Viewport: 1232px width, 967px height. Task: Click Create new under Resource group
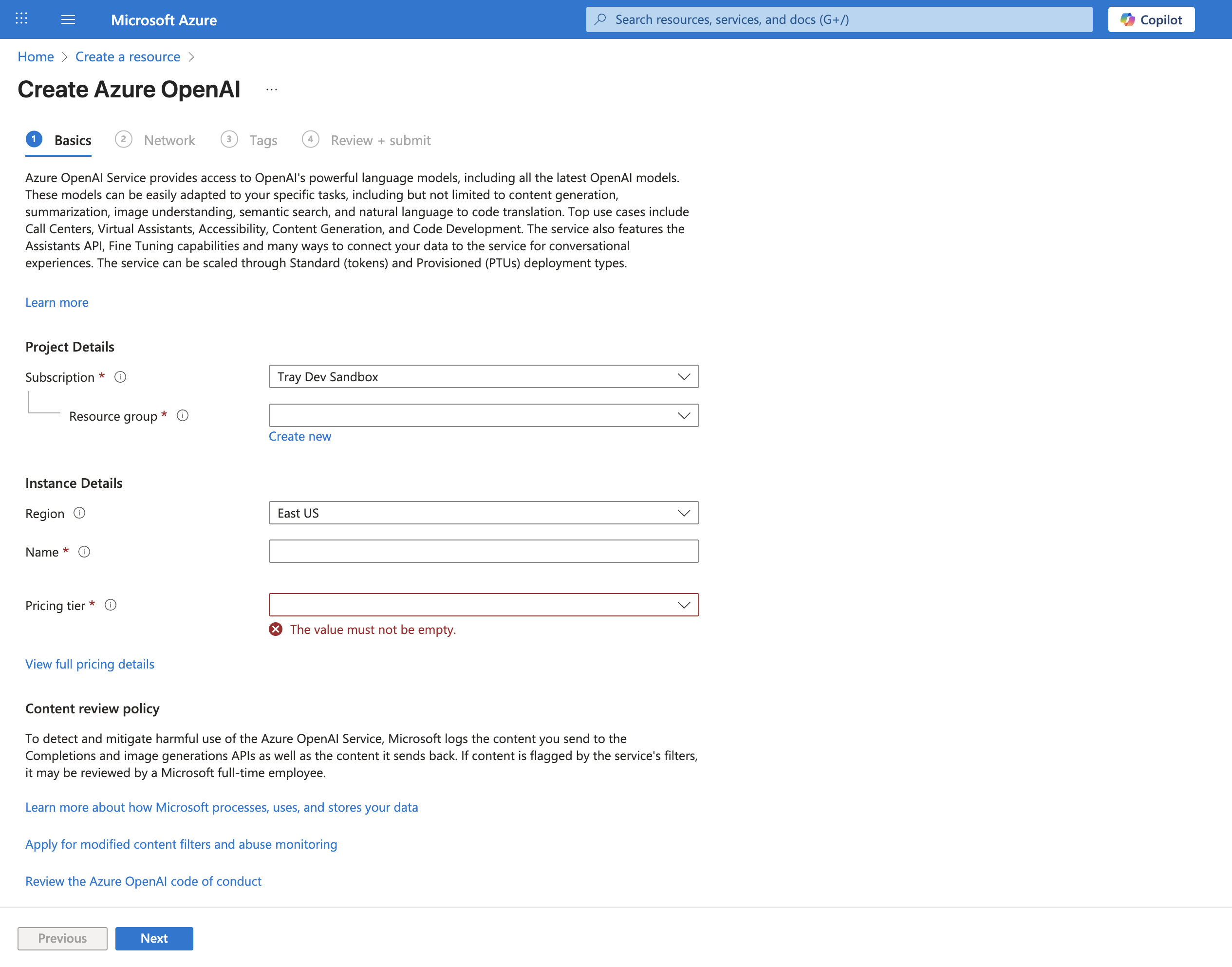point(300,436)
